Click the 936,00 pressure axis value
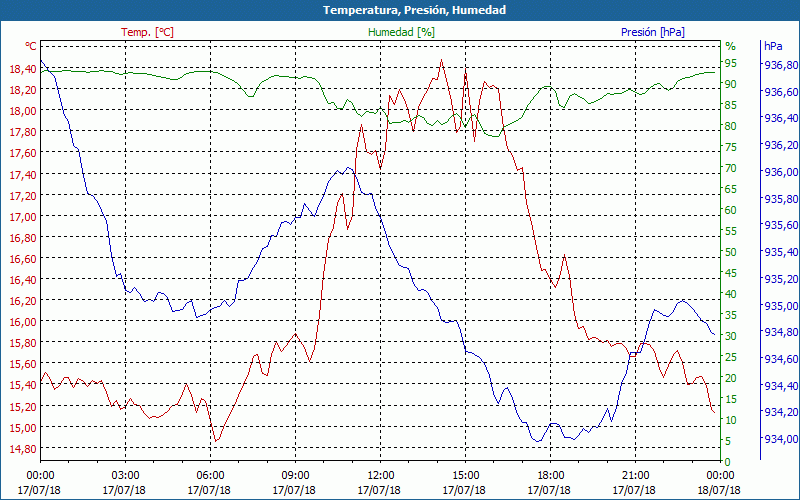 781,172
